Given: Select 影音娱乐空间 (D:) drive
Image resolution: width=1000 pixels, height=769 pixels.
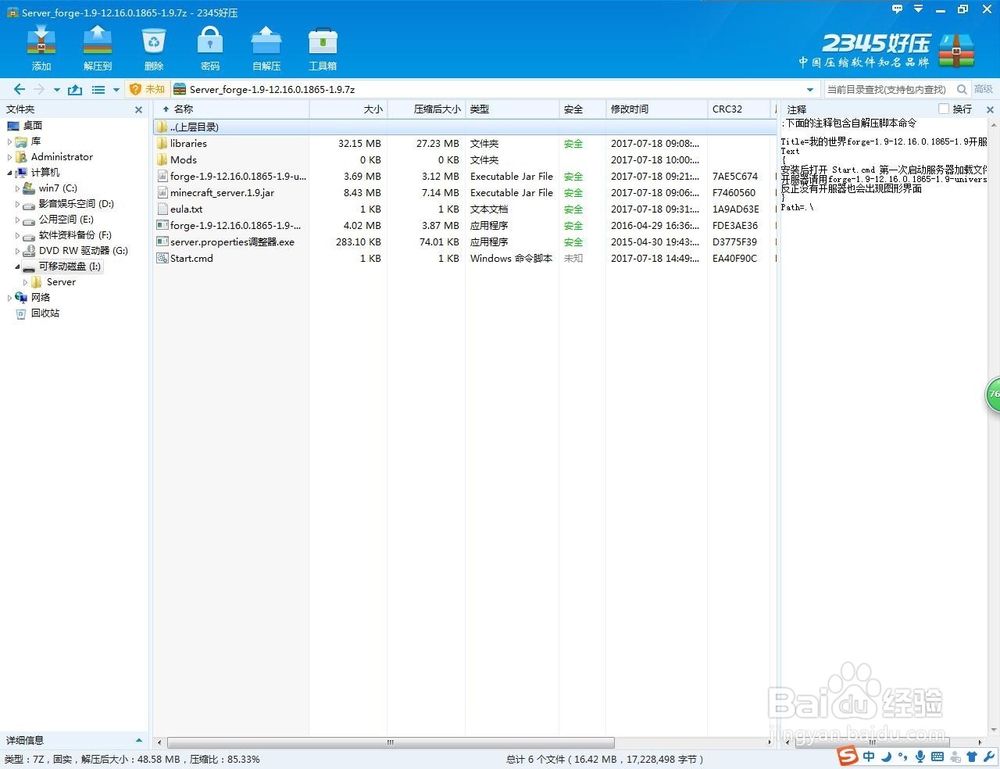Looking at the screenshot, I should click(76, 203).
